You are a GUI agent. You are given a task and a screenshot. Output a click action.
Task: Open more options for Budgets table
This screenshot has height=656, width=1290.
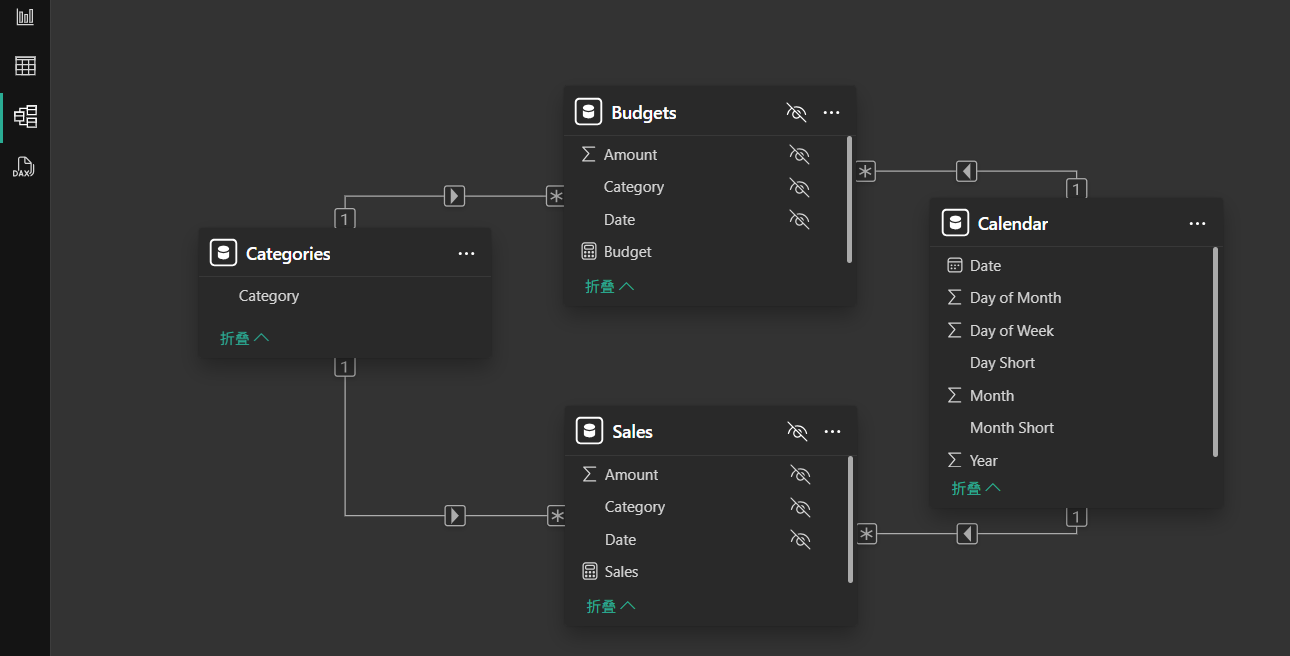pos(831,112)
